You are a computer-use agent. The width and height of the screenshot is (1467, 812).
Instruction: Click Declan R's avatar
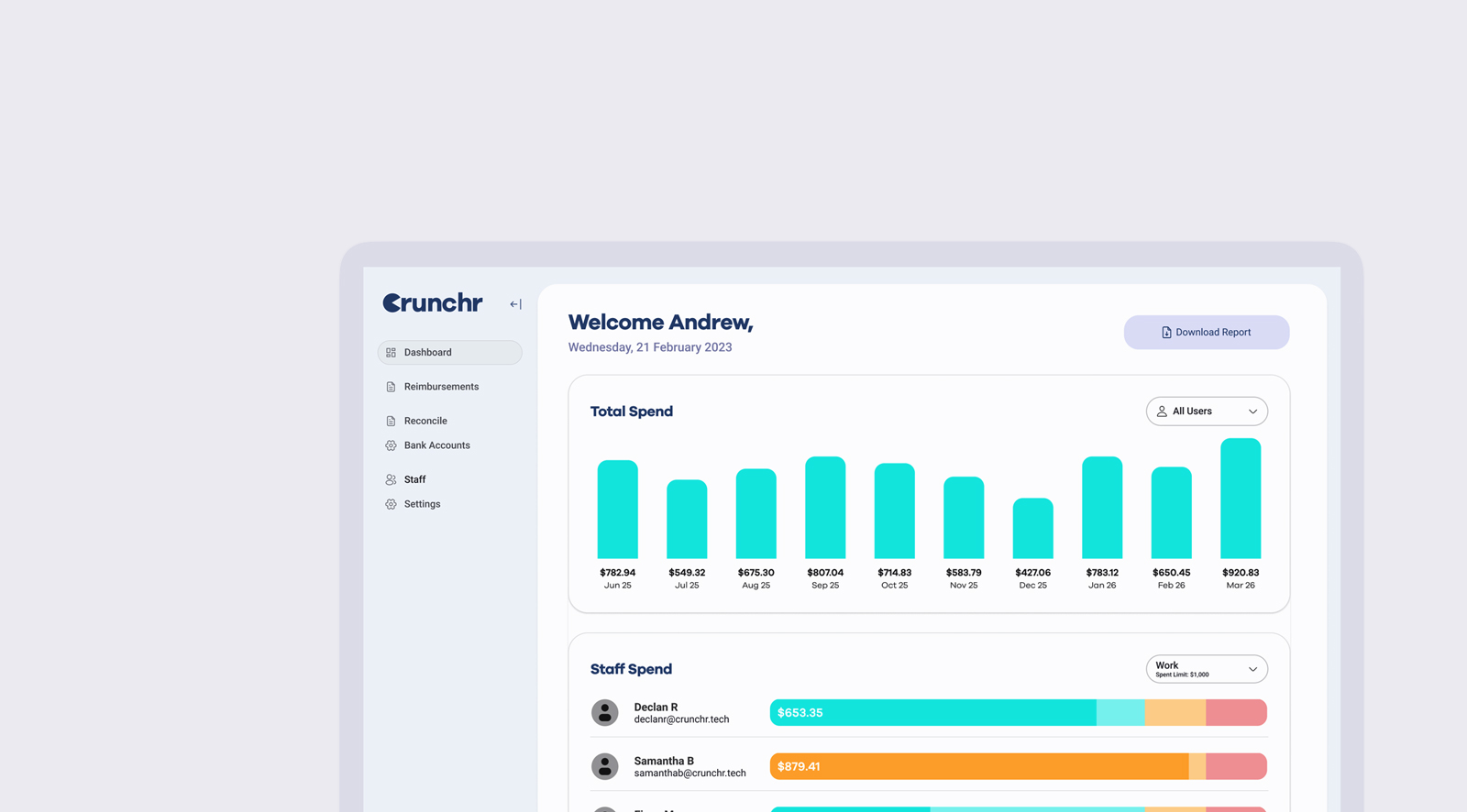coord(605,713)
